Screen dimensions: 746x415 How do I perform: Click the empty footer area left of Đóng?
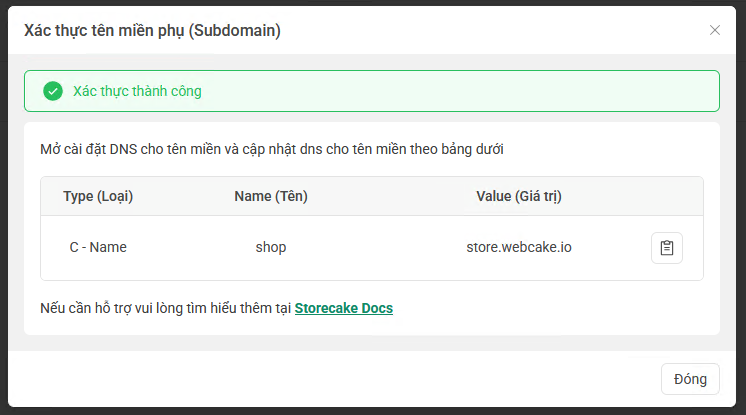pos(330,379)
